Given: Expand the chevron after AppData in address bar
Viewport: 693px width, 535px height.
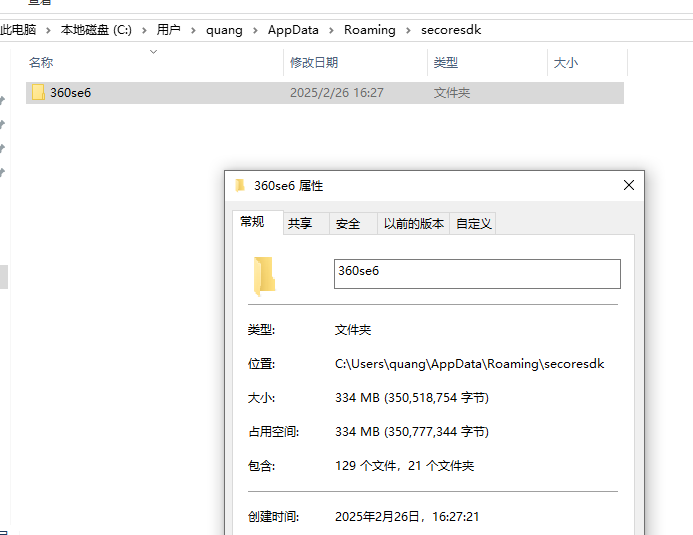Looking at the screenshot, I should point(331,30).
